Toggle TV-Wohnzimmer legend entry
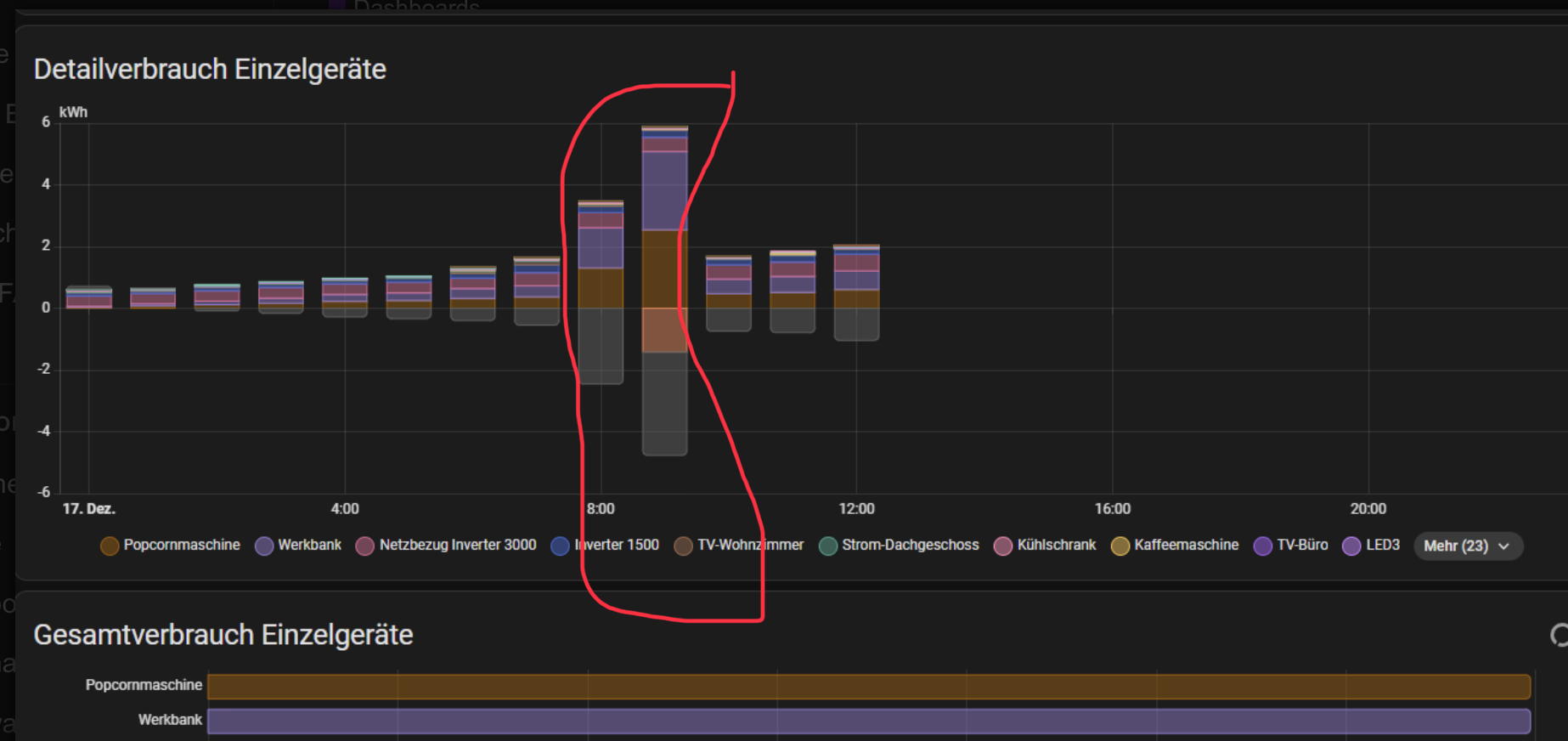 tap(739, 546)
